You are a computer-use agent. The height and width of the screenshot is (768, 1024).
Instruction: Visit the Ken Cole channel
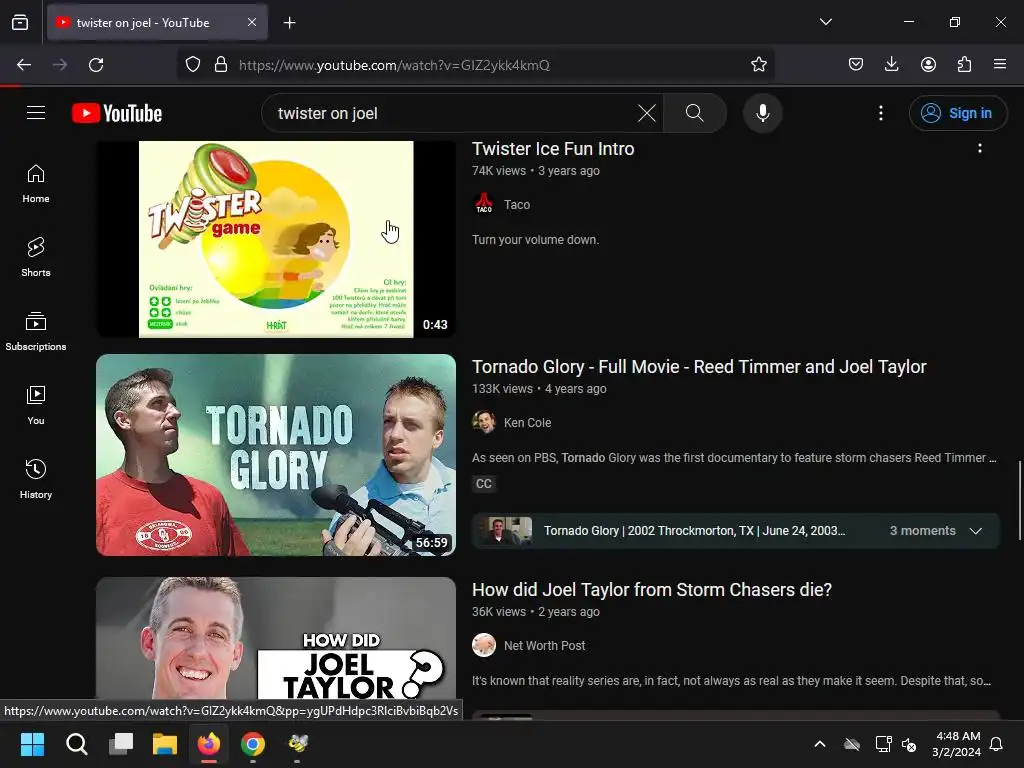527,423
